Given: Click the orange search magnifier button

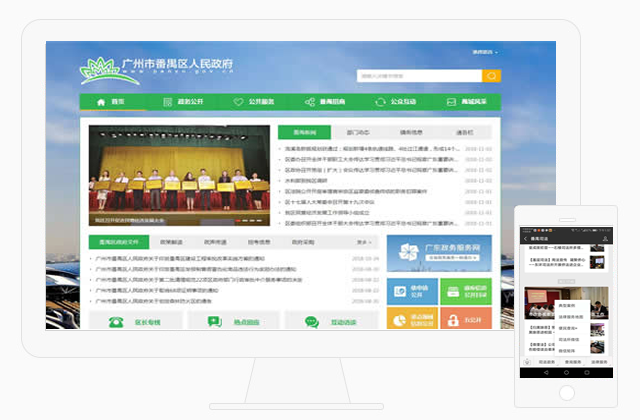Looking at the screenshot, I should [x=492, y=76].
